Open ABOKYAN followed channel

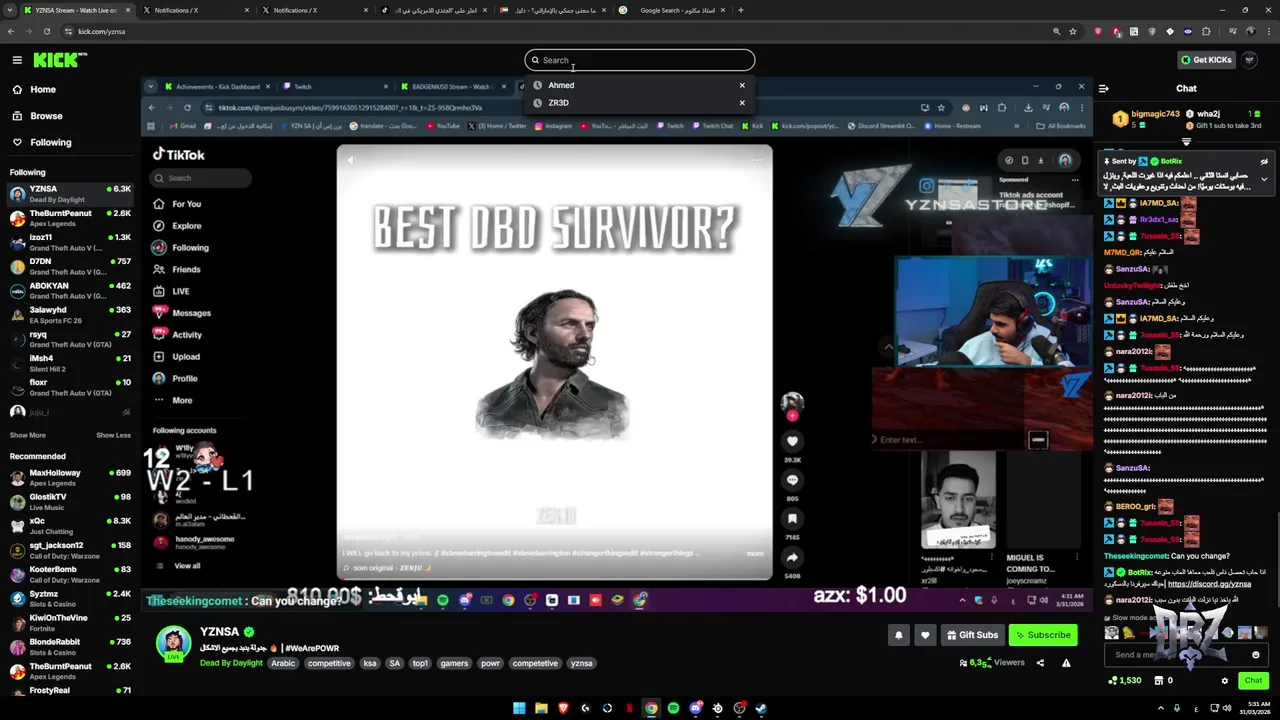click(70, 290)
